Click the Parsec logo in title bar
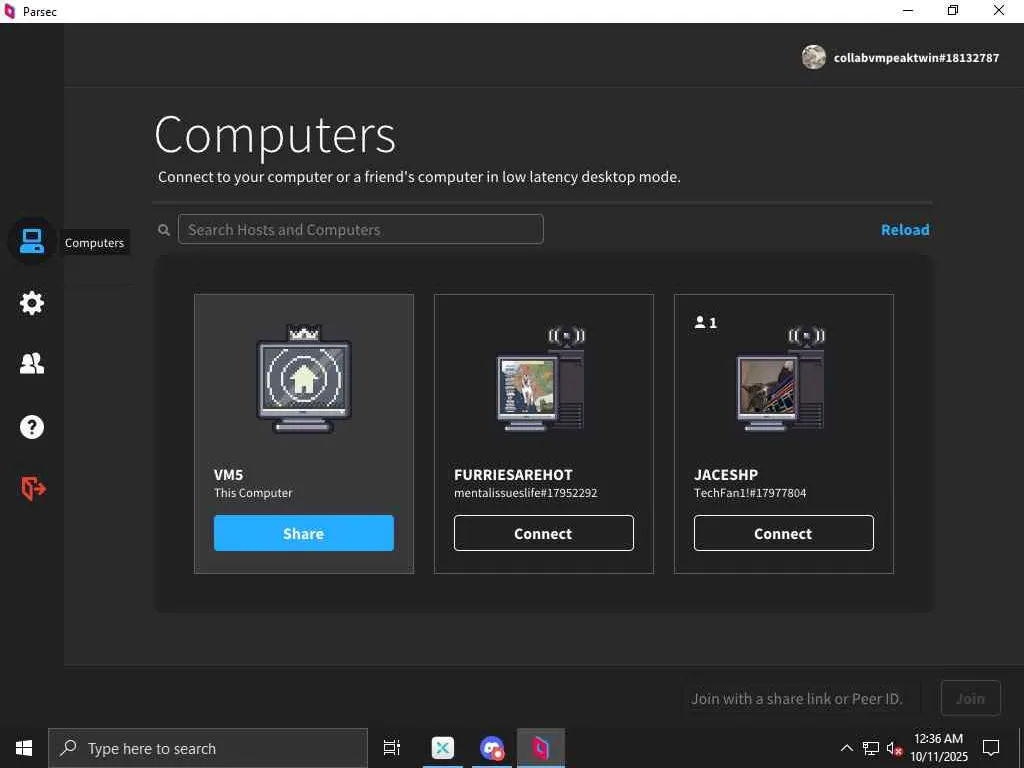Image resolution: width=1024 pixels, height=768 pixels. tap(9, 11)
